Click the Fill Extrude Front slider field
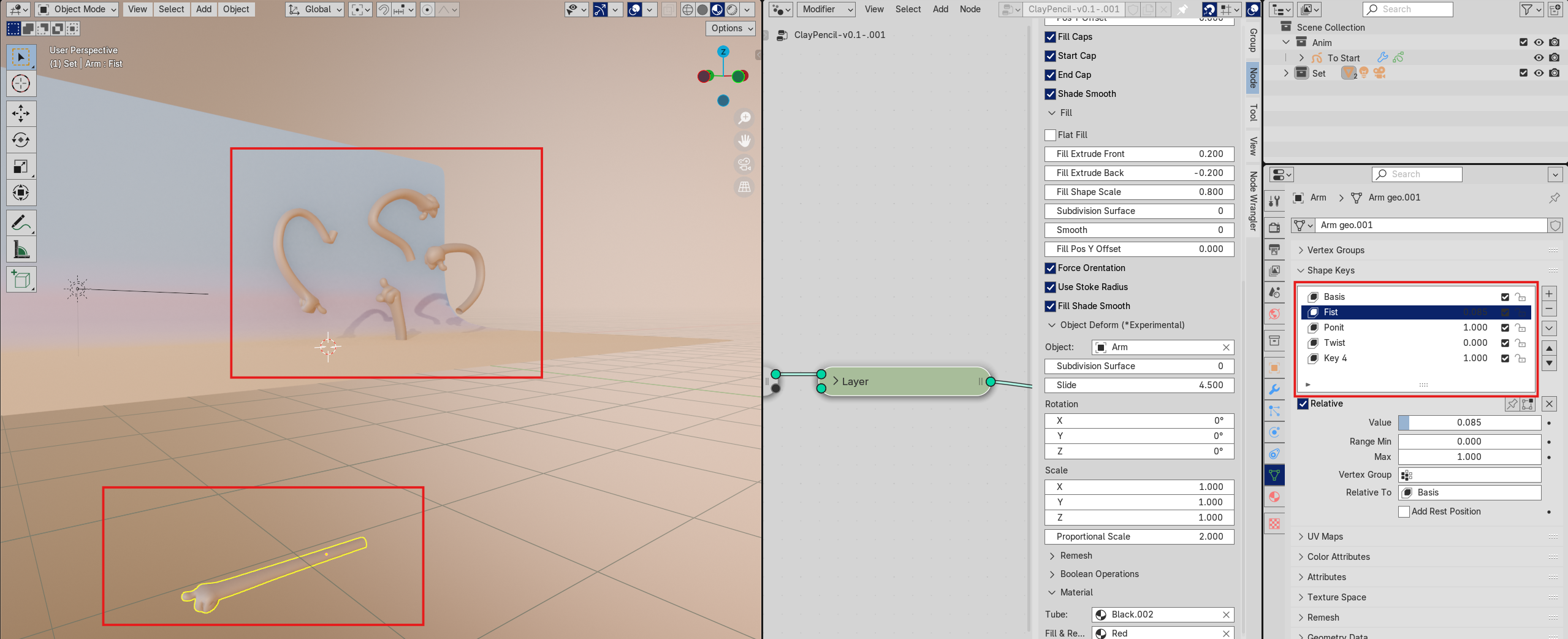Viewport: 1568px width, 639px height. [x=1139, y=154]
